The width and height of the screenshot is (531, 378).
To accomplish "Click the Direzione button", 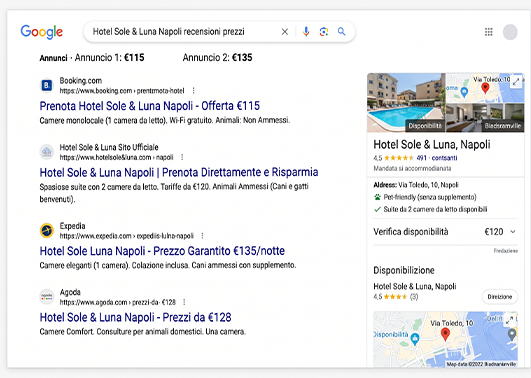I will pos(500,297).
